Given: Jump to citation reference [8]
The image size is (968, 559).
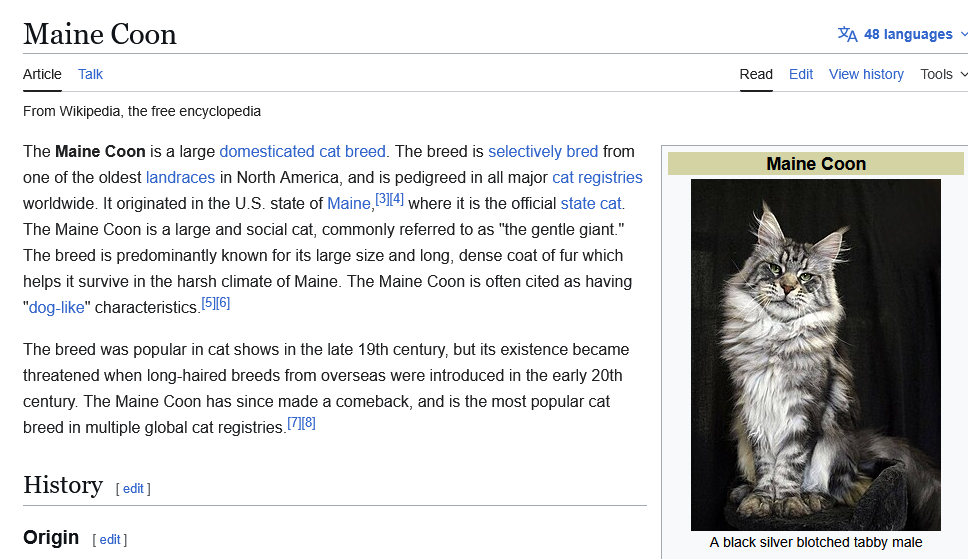Looking at the screenshot, I should (x=309, y=423).
